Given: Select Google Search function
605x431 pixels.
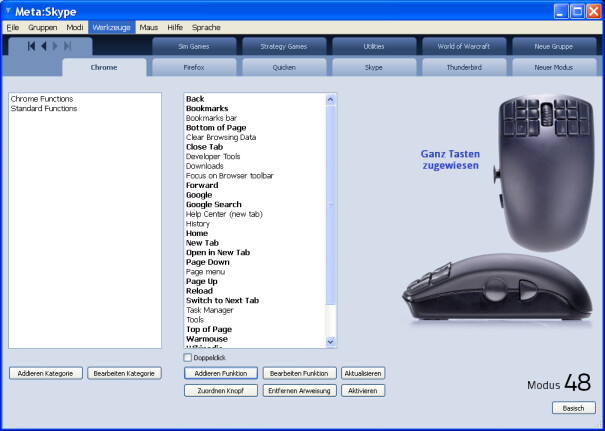Looking at the screenshot, I should pos(213,205).
